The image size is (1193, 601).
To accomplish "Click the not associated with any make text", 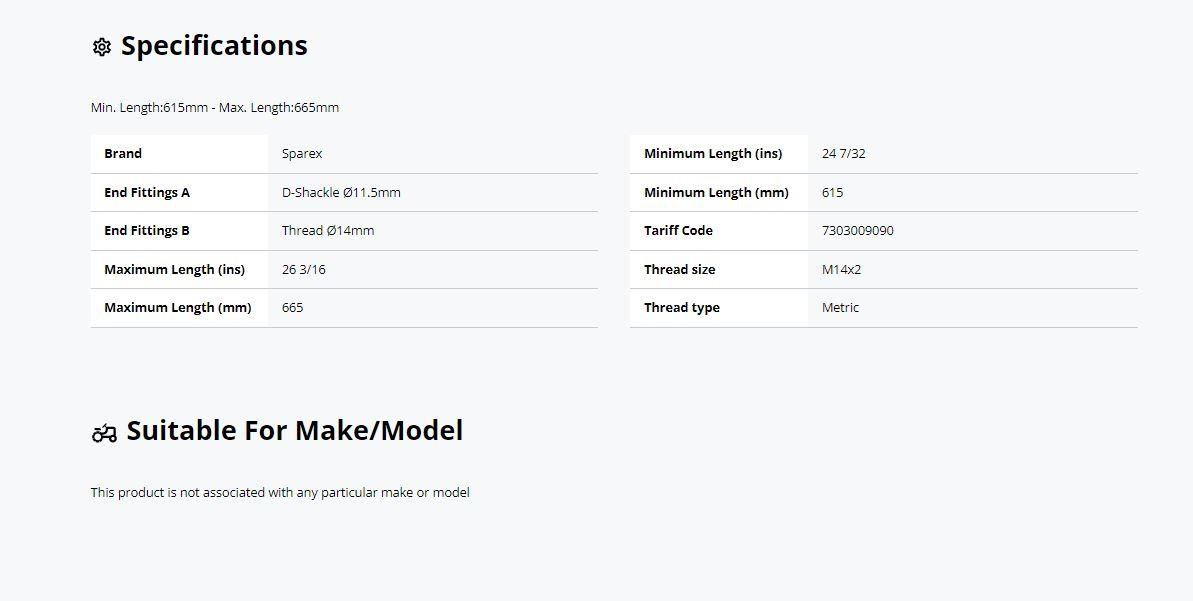I will pyautogui.click(x=280, y=492).
